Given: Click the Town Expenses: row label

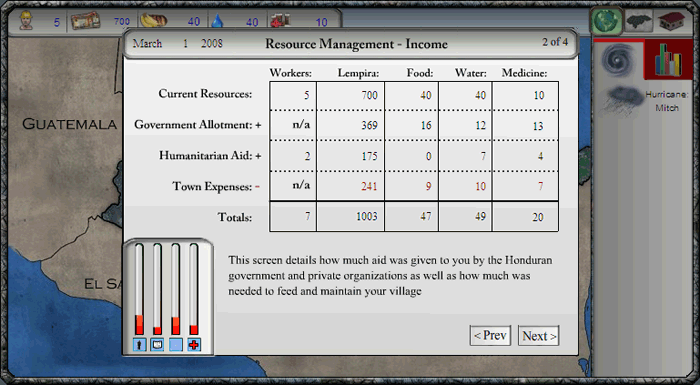Looking at the screenshot, I should [212, 186].
